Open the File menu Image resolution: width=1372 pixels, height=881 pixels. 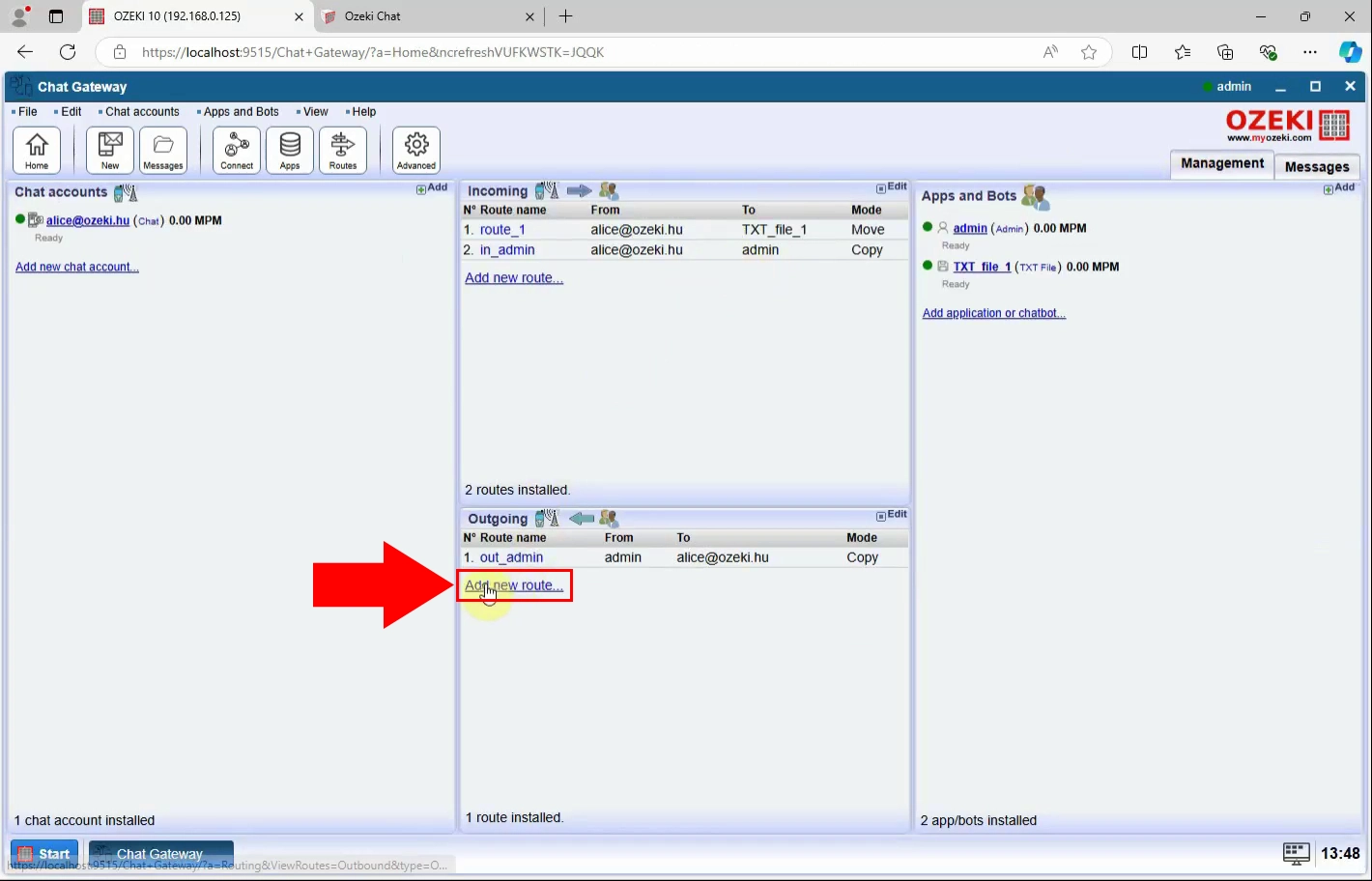(28, 112)
